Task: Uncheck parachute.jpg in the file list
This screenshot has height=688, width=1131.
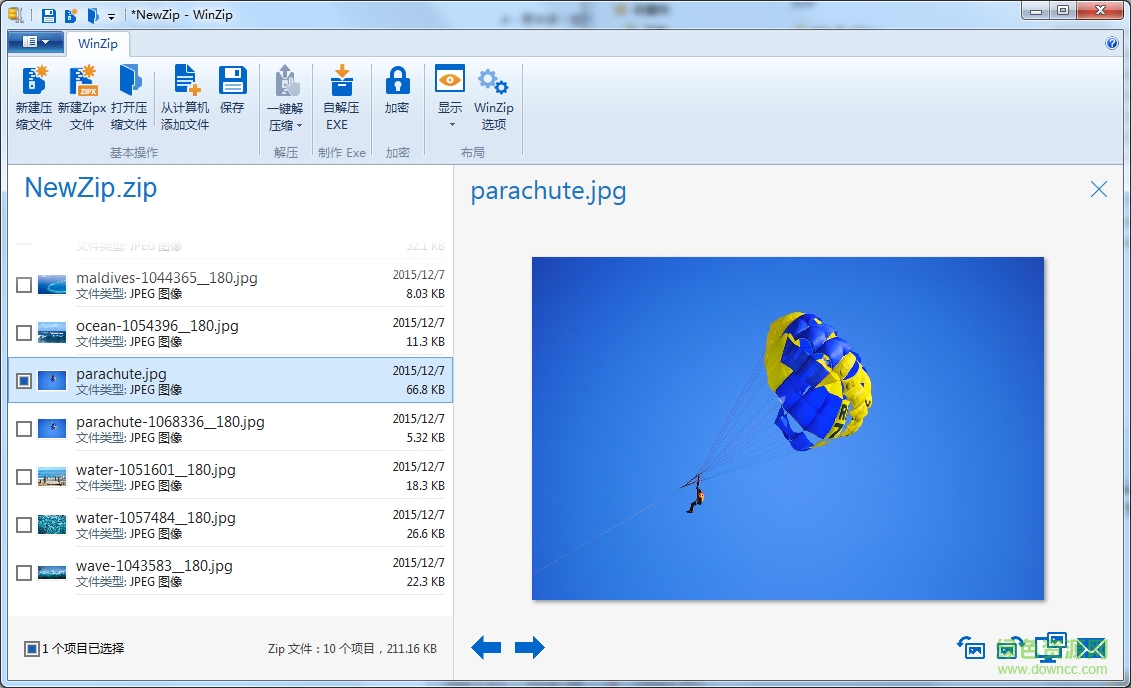Action: pyautogui.click(x=23, y=380)
